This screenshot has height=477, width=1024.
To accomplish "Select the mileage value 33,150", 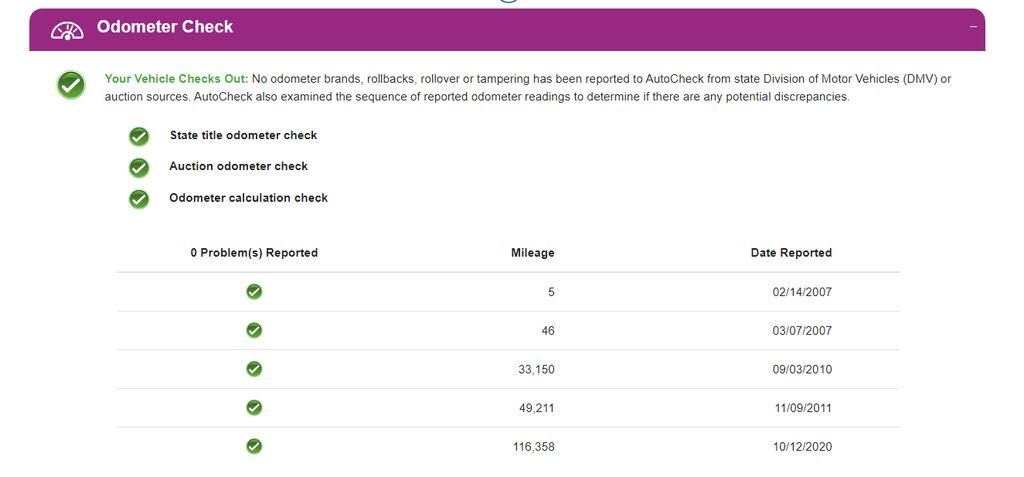I will pyautogui.click(x=536, y=370).
